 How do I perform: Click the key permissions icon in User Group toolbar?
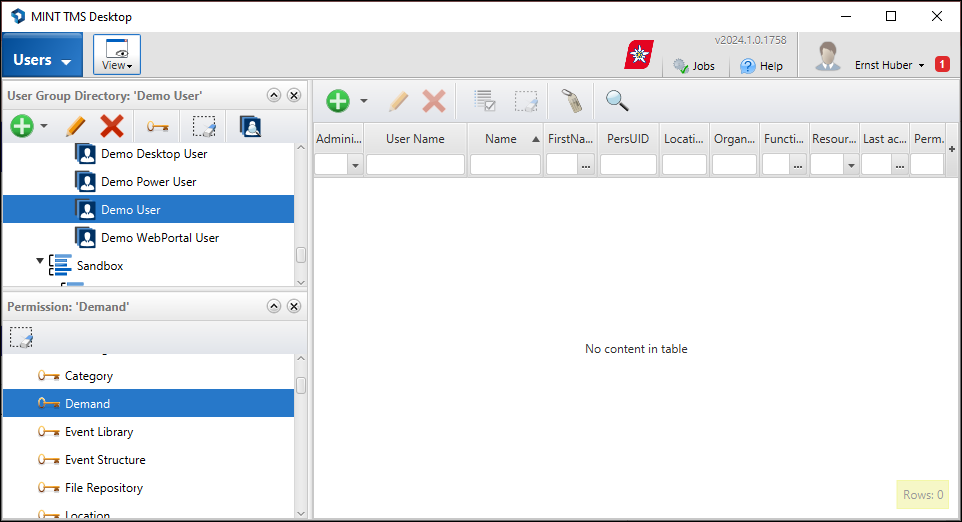(x=158, y=127)
